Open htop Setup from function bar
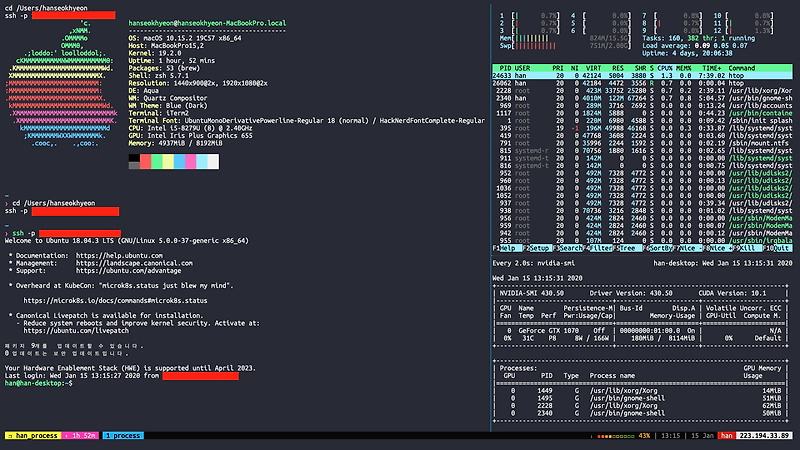Image resolution: width=800 pixels, height=450 pixels. click(x=539, y=248)
